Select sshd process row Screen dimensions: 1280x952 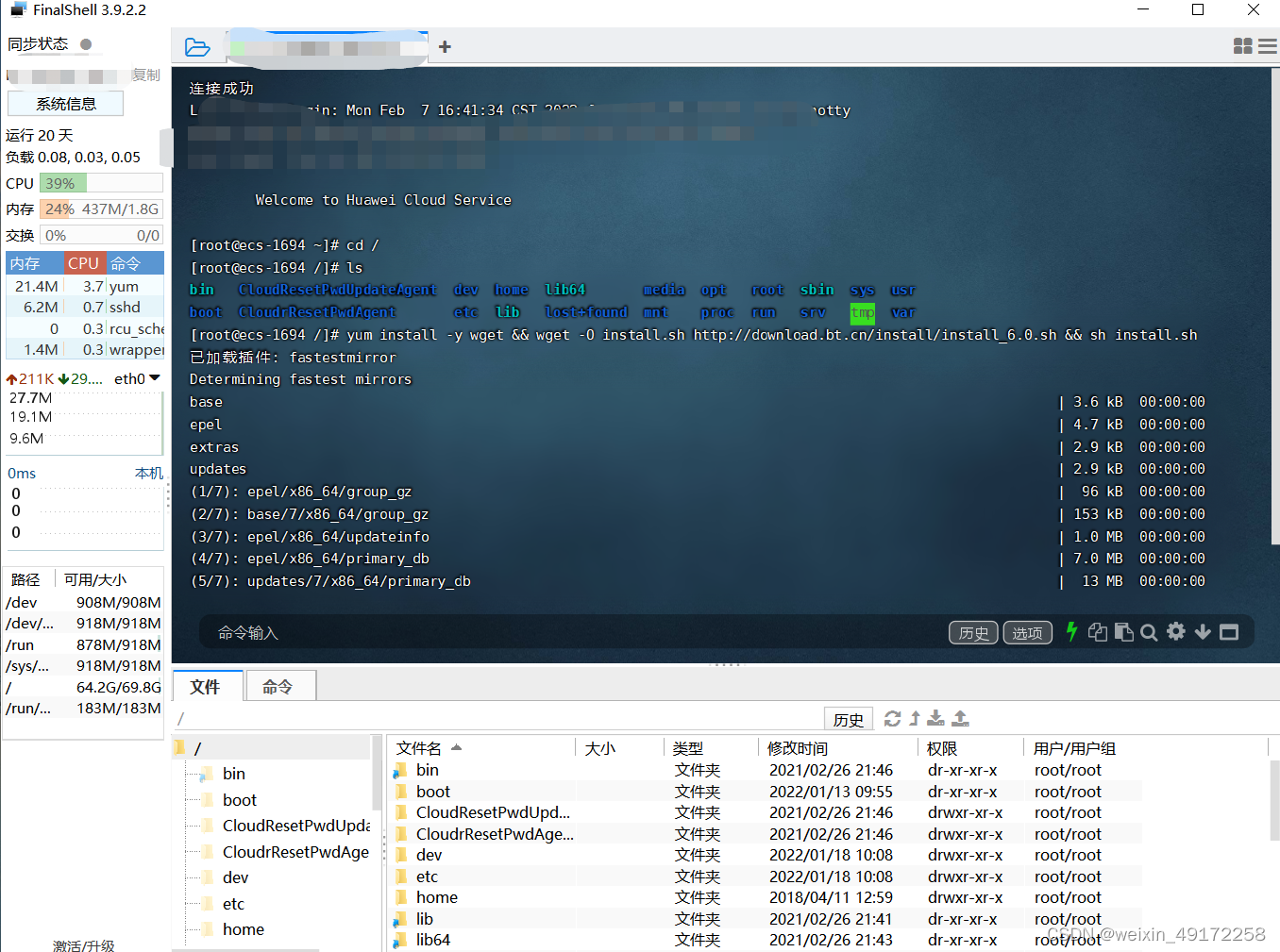(85, 307)
